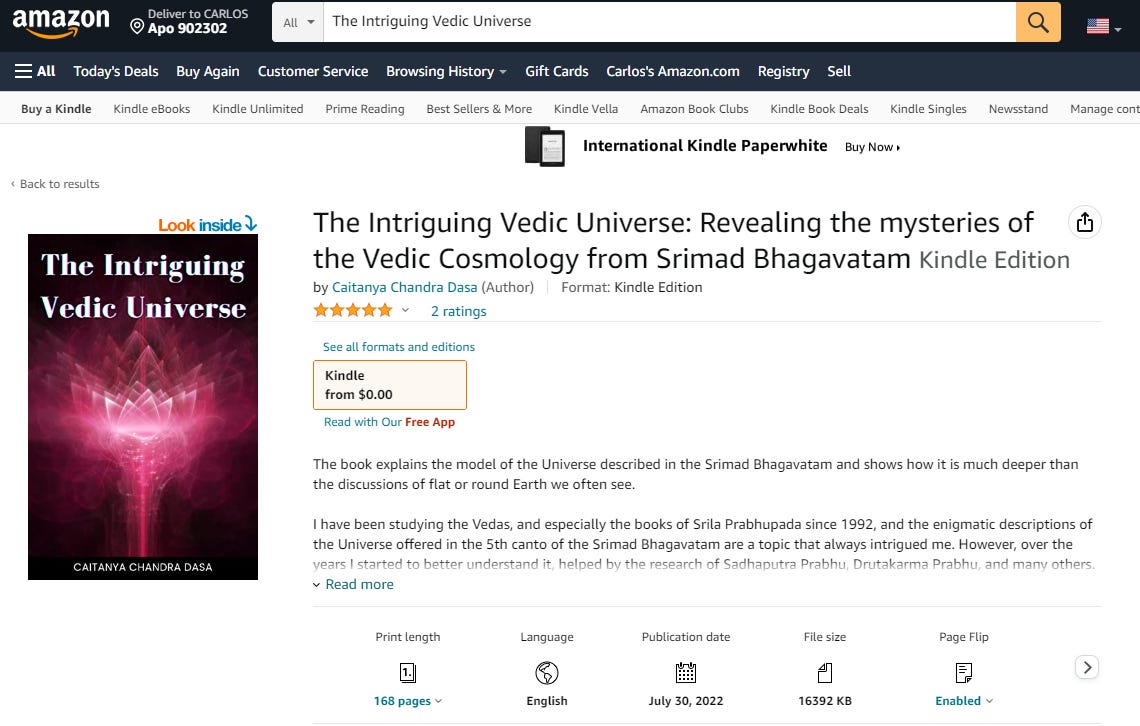This screenshot has height=726, width=1140.
Task: Select Kindle Unlimited tab
Action: click(257, 109)
